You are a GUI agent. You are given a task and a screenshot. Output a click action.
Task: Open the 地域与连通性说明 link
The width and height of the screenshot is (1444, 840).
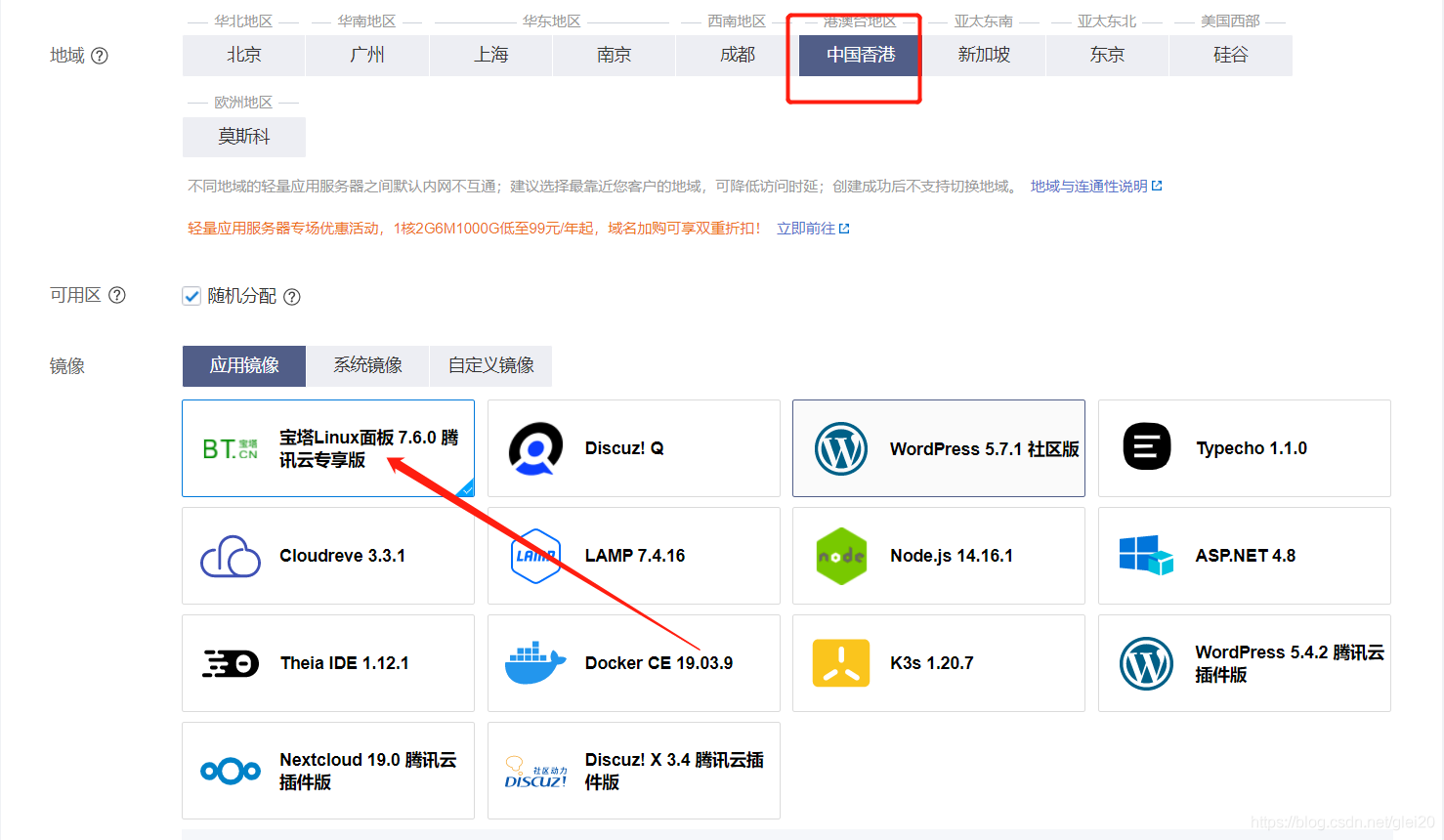pos(1089,185)
